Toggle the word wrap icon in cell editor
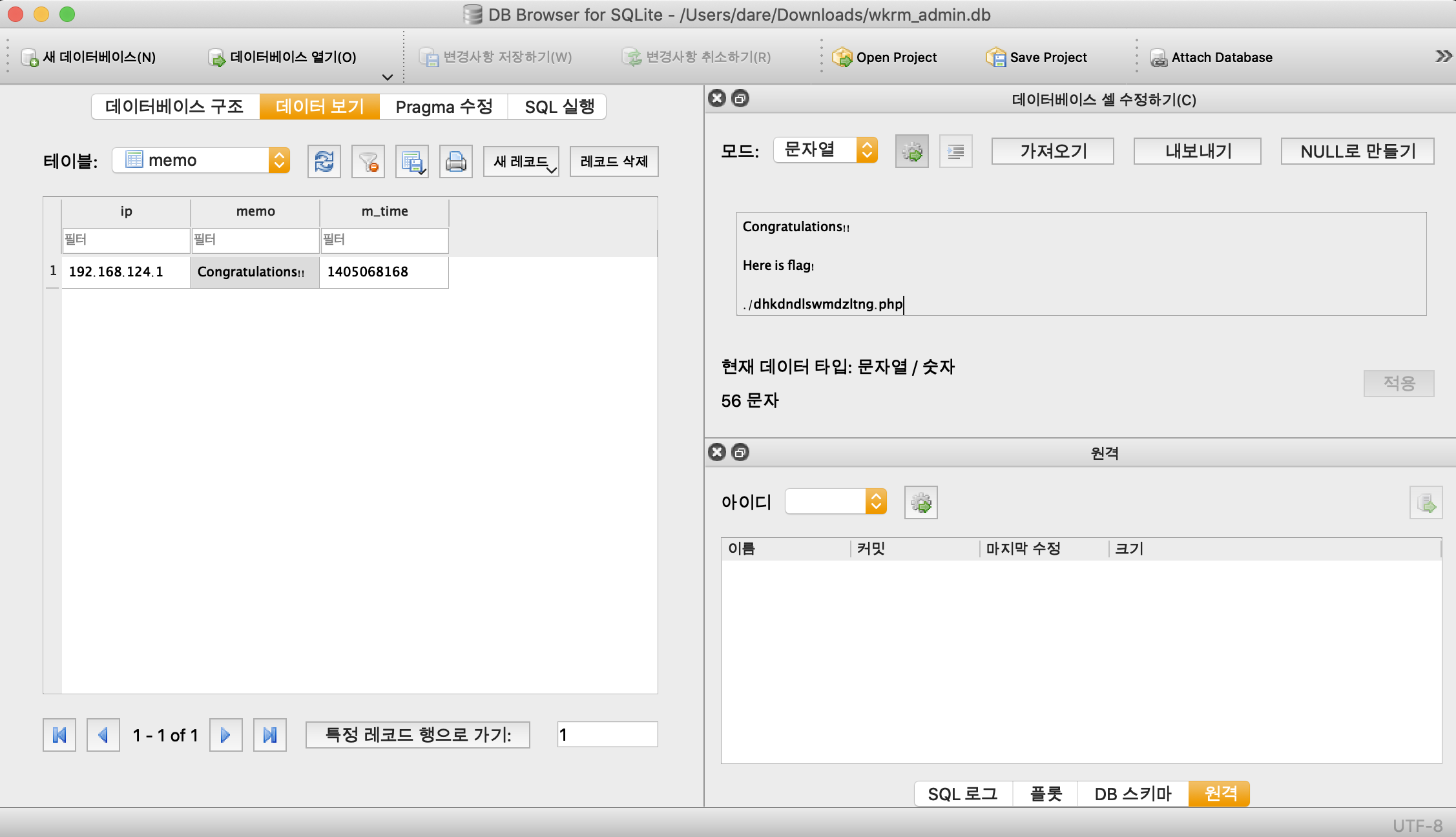 tap(955, 152)
